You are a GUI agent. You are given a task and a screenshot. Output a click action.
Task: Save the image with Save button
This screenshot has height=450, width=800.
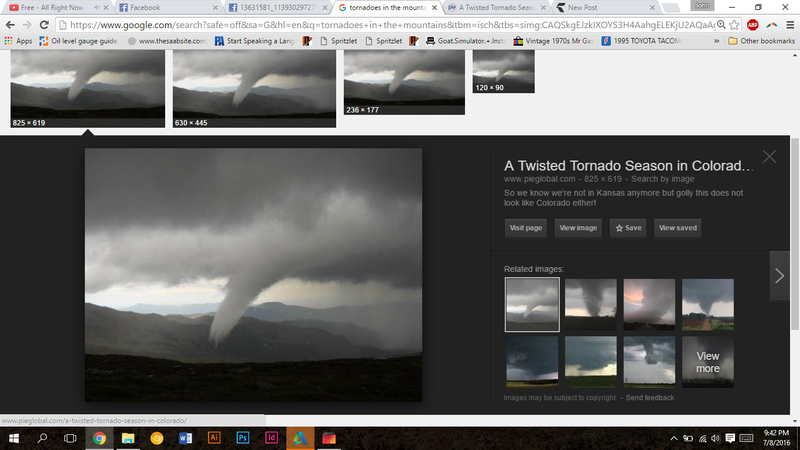[x=628, y=228]
